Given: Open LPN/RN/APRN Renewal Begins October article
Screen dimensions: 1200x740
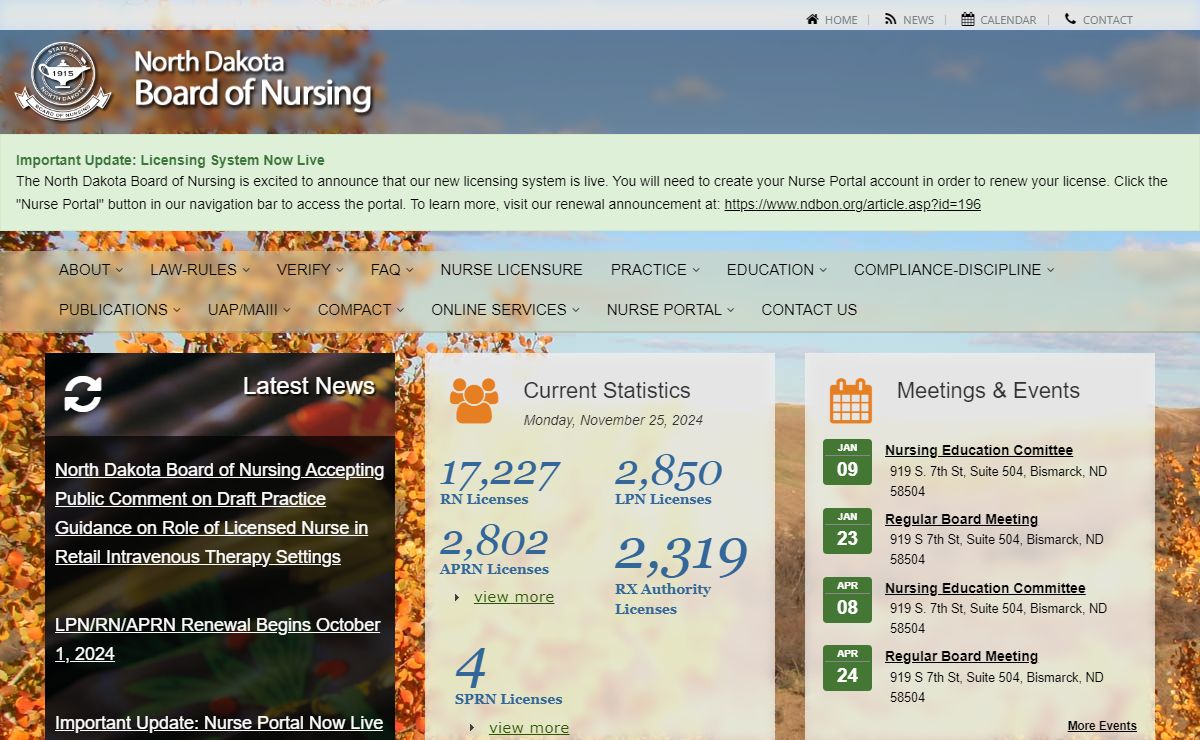Looking at the screenshot, I should tap(217, 639).
